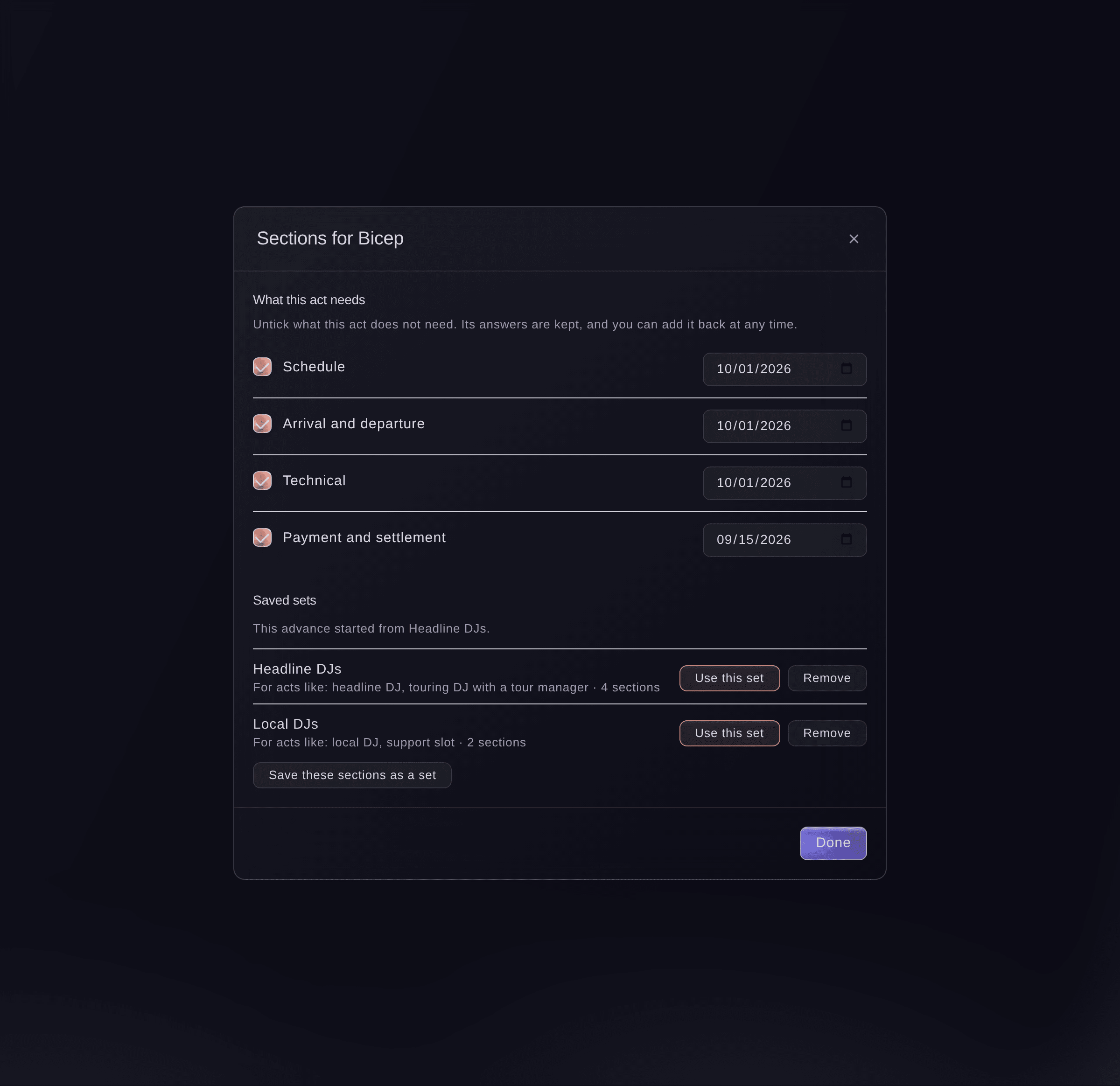This screenshot has width=1120, height=1086.
Task: Remove the Headline DJs set
Action: tap(827, 678)
